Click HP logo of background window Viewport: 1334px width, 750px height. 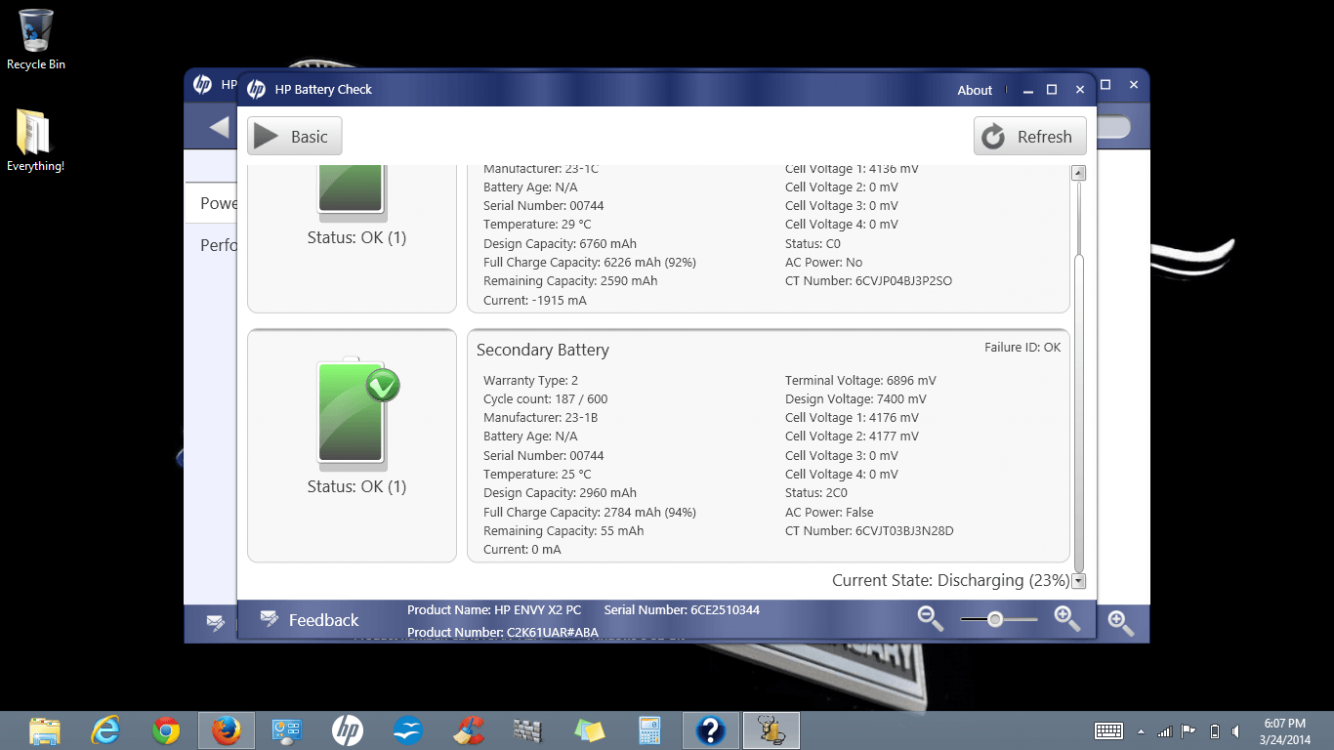(202, 85)
